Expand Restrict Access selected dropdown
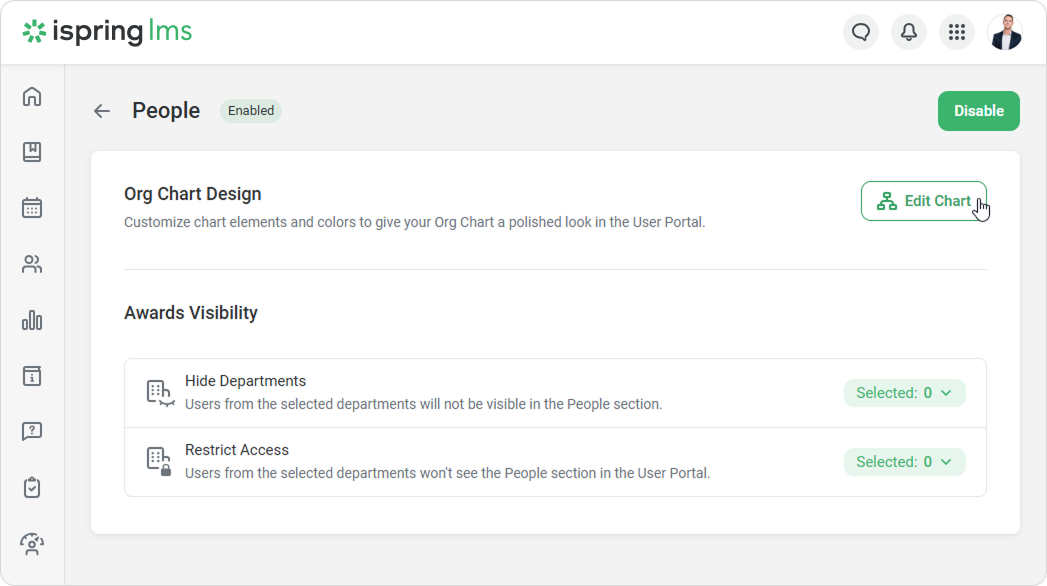 click(x=904, y=462)
